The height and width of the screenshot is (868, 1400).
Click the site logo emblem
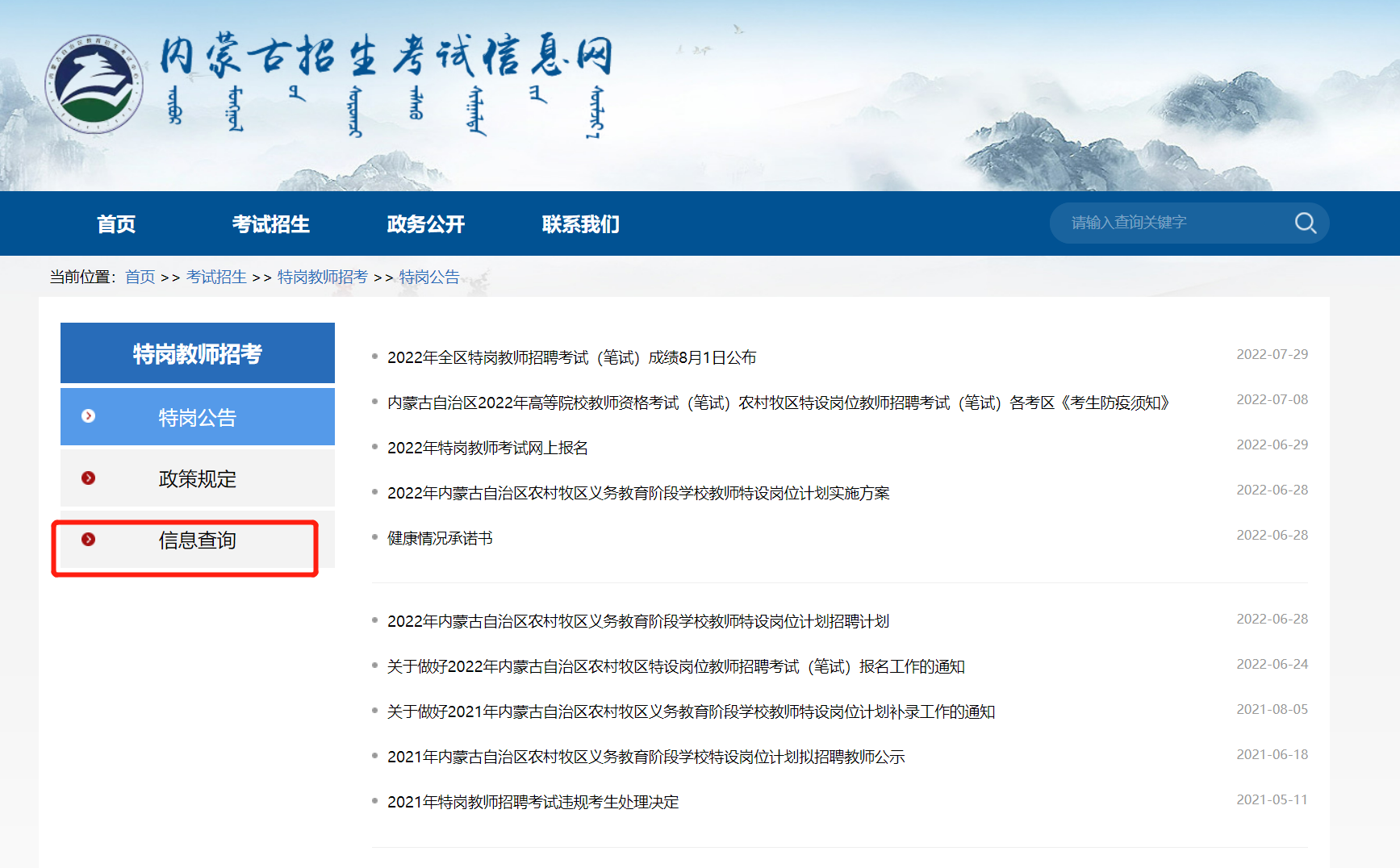click(94, 84)
